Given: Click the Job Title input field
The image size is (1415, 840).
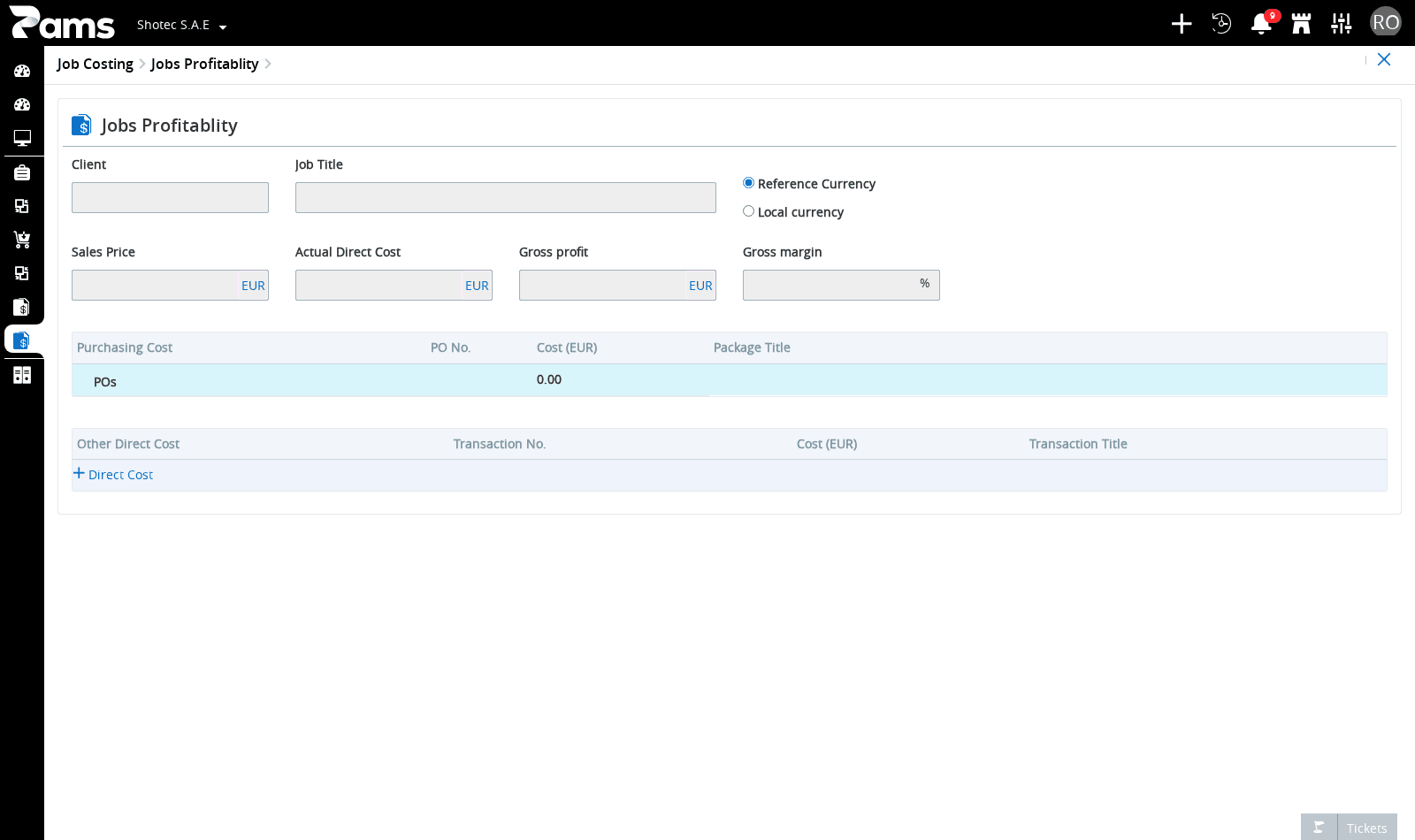Looking at the screenshot, I should (506, 197).
